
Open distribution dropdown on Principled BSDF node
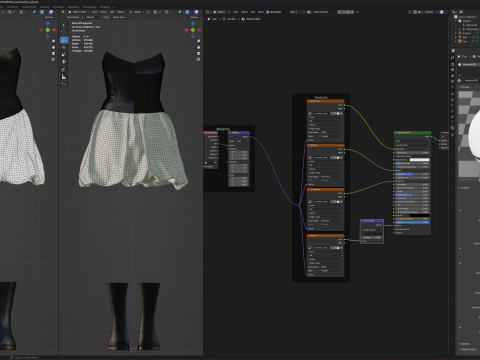(x=412, y=141)
